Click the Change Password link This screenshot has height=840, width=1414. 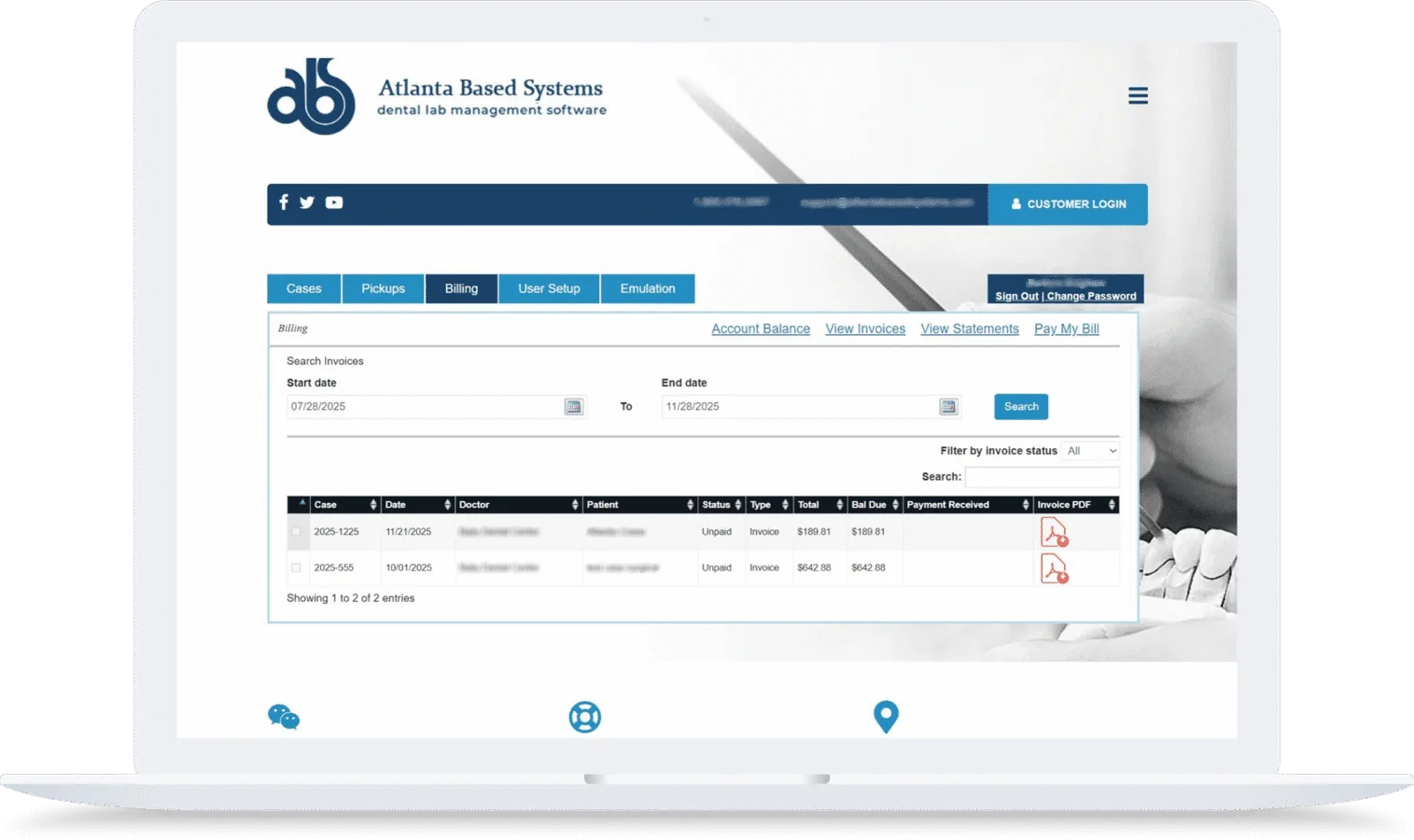[x=1092, y=297]
